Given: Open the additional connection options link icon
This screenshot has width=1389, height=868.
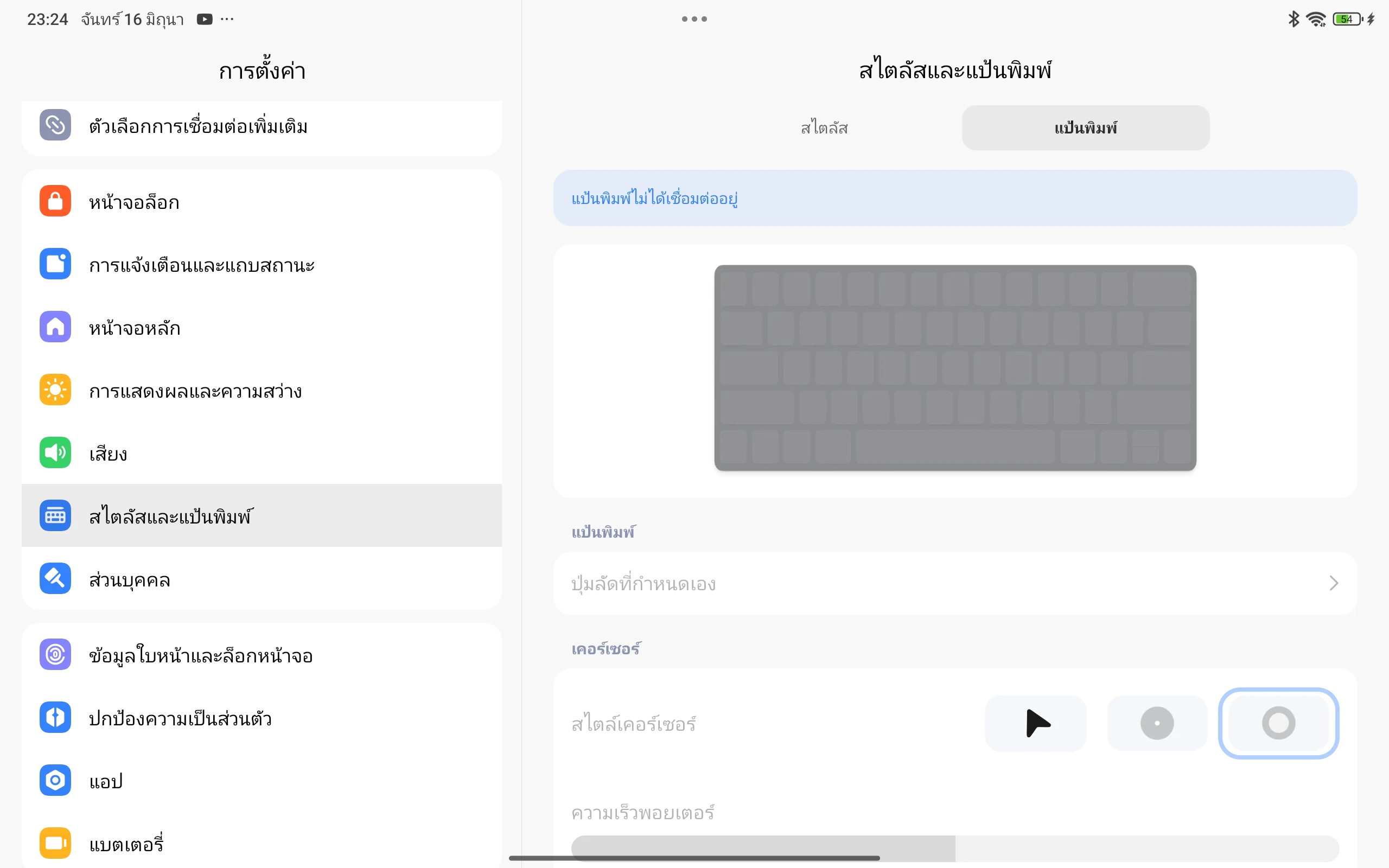Looking at the screenshot, I should click(55, 125).
